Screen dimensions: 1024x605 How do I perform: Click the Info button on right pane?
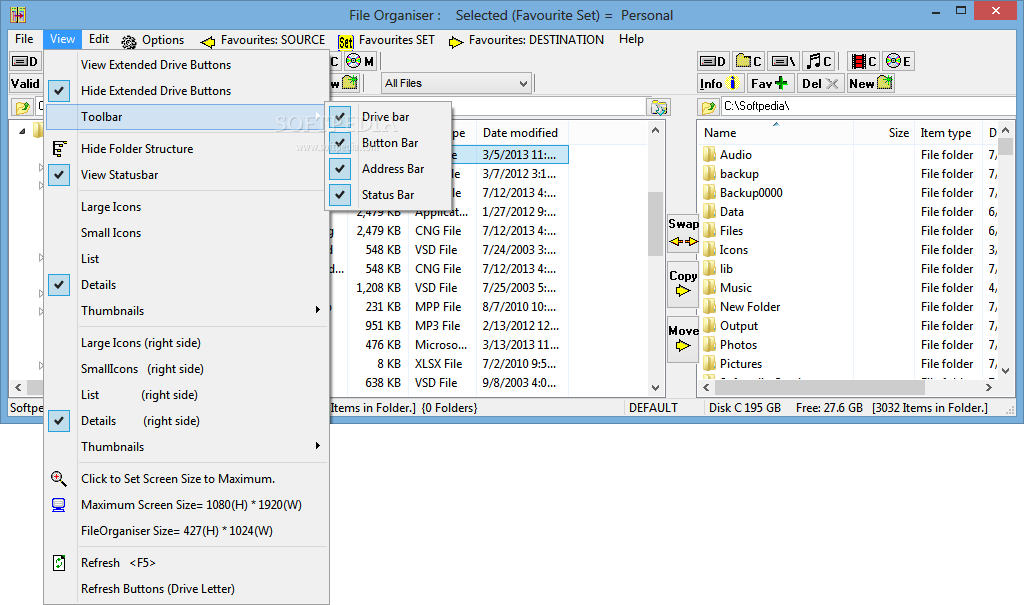720,84
